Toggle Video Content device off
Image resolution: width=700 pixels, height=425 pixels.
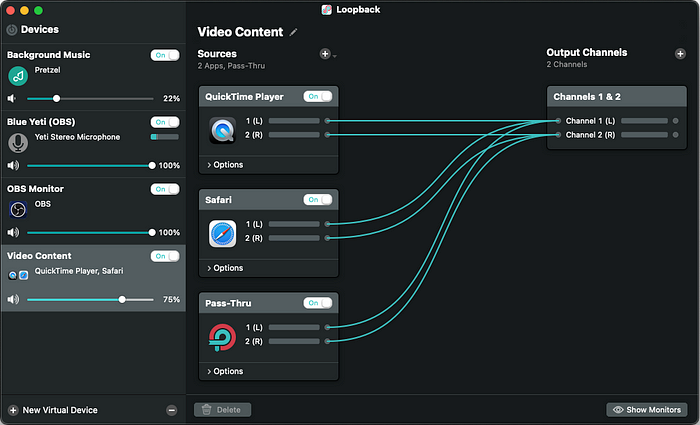pos(165,256)
